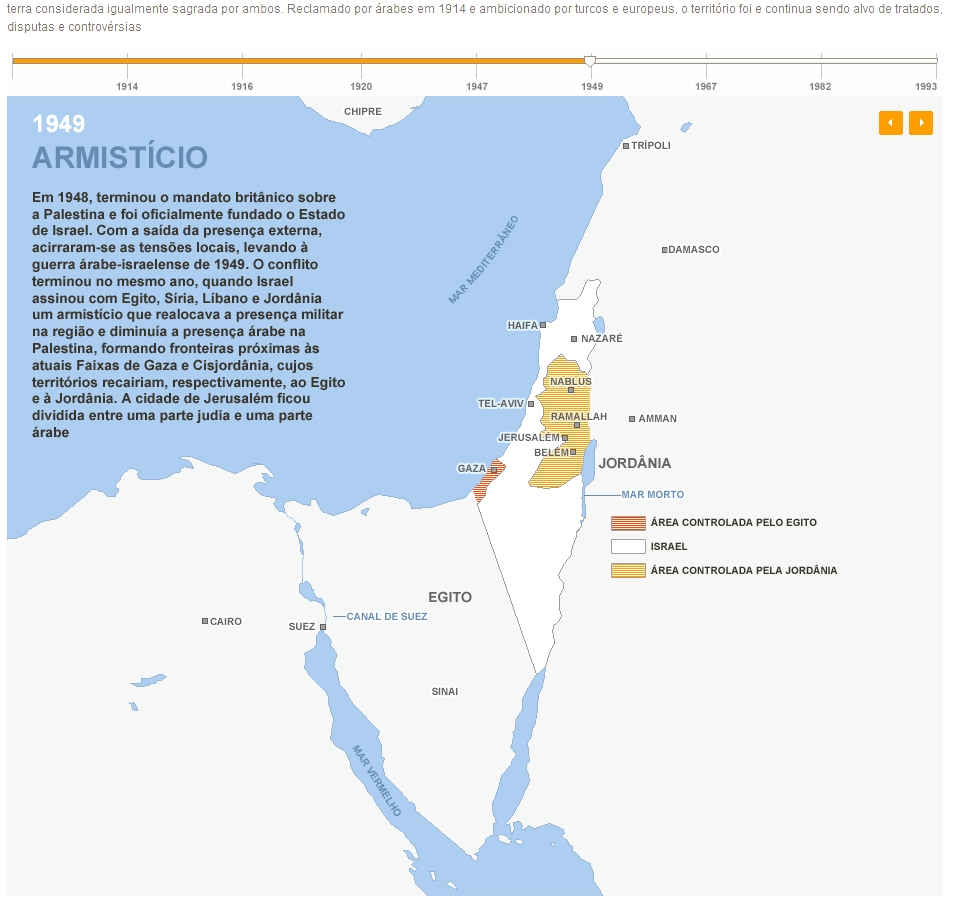Image resolution: width=954 pixels, height=906 pixels.
Task: Click the Egypt-controlled area legend swatch
Action: pyautogui.click(x=628, y=523)
